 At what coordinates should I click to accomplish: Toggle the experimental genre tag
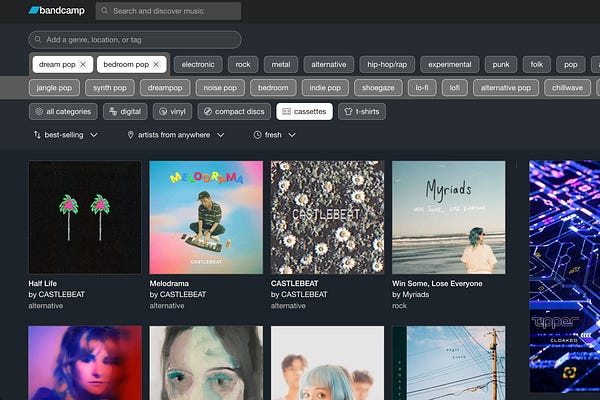point(450,64)
